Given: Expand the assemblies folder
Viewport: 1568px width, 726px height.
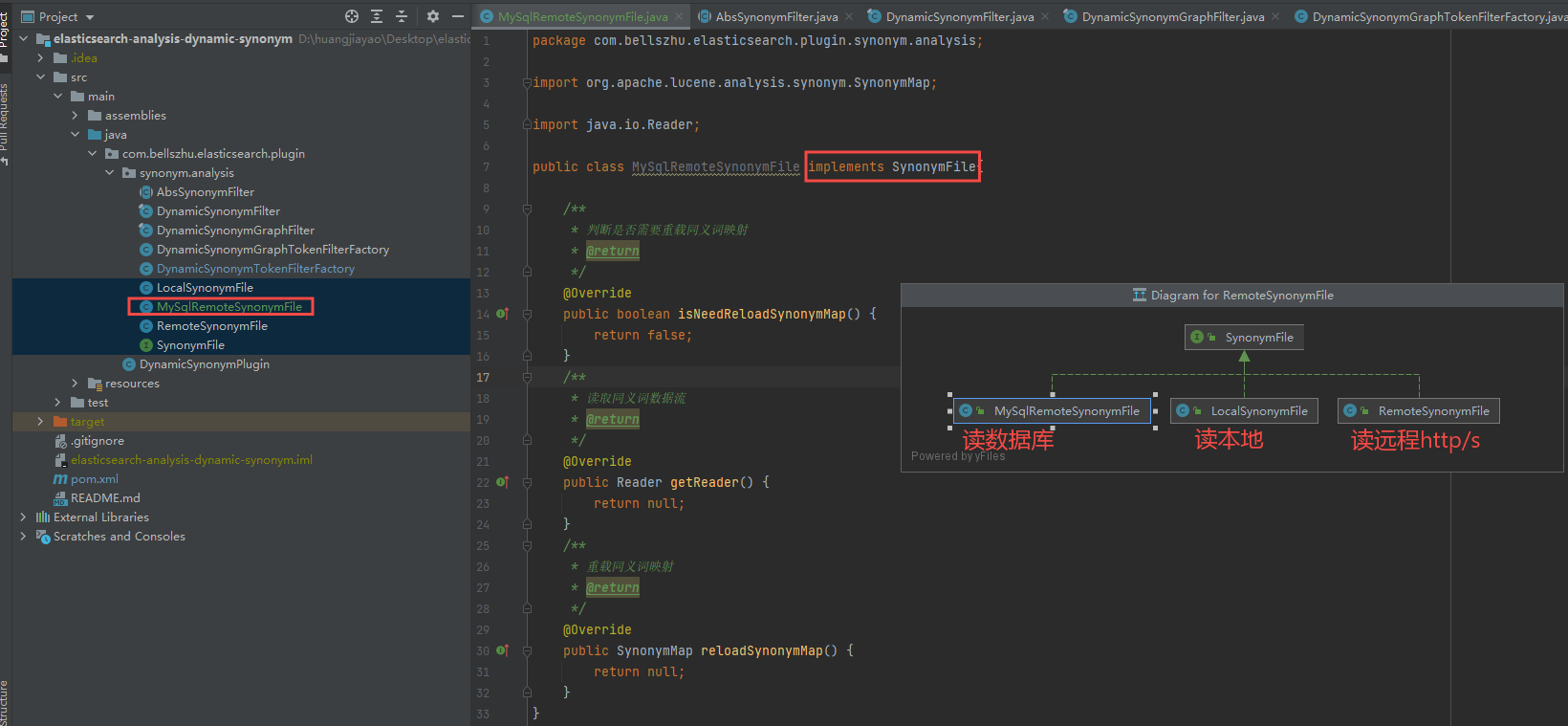Looking at the screenshot, I should (75, 115).
